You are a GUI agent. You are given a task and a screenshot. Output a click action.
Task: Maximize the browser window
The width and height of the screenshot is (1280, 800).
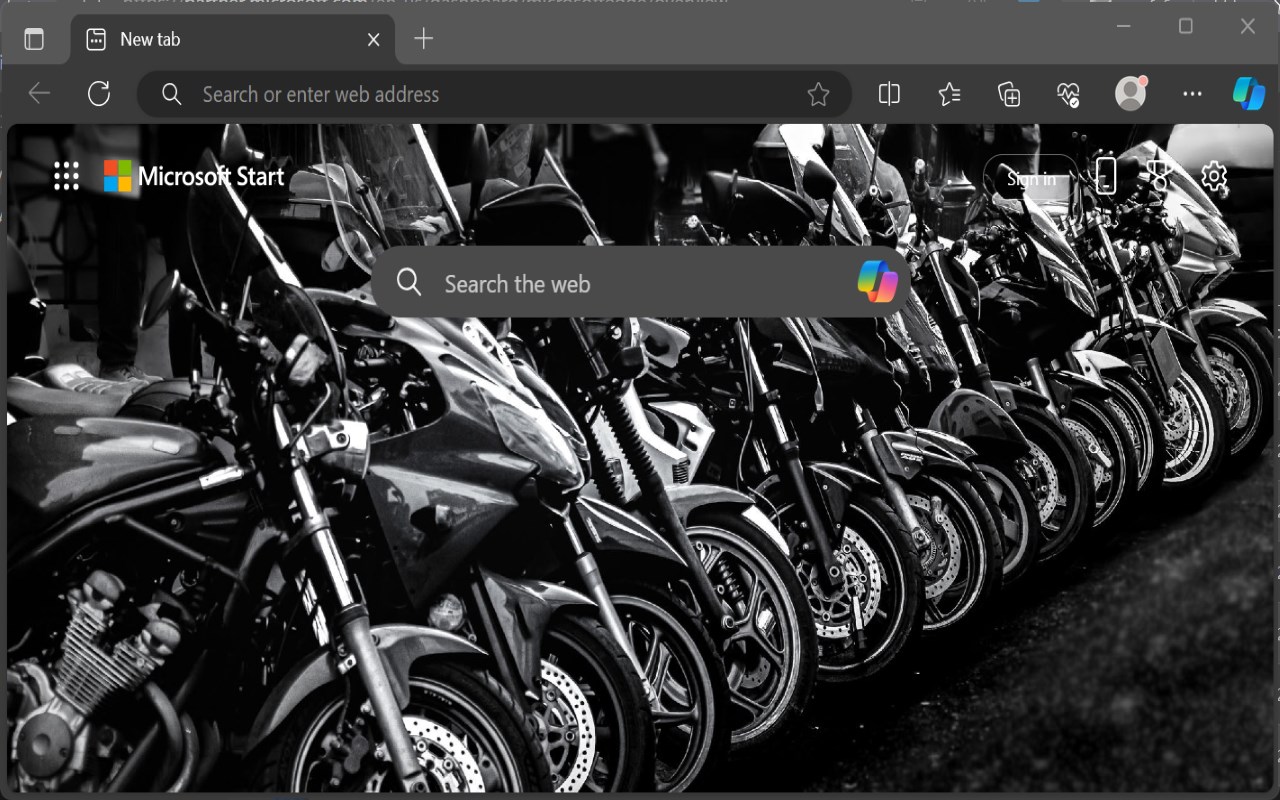point(1186,27)
